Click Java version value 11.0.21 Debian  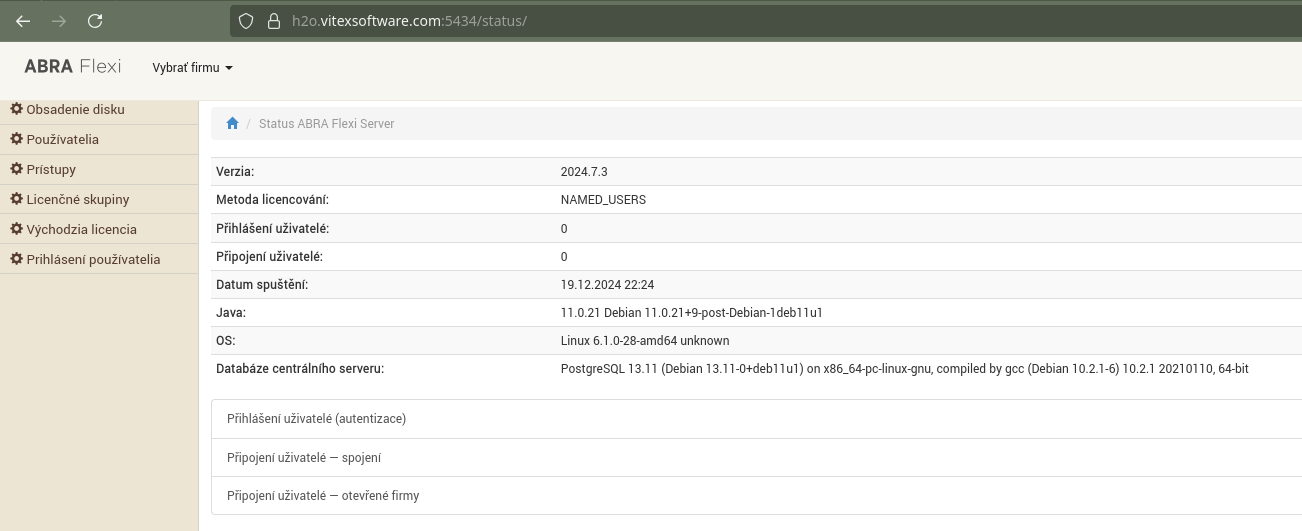[691, 313]
